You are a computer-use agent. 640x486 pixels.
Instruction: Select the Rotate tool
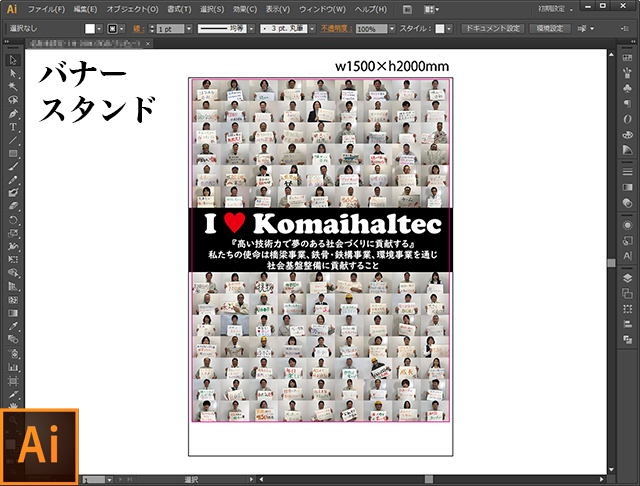click(13, 220)
